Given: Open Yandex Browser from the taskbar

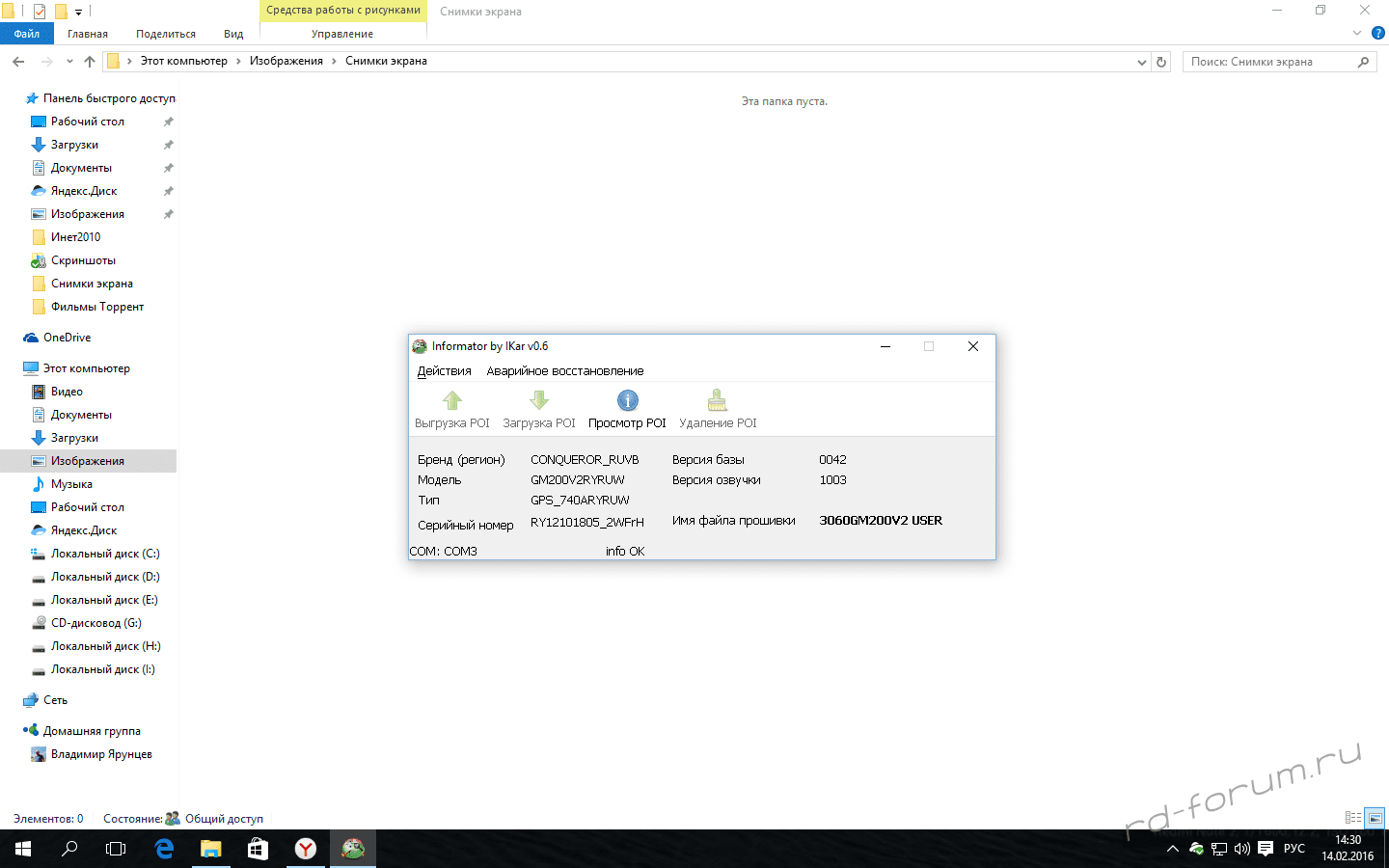Looking at the screenshot, I should (x=306, y=849).
